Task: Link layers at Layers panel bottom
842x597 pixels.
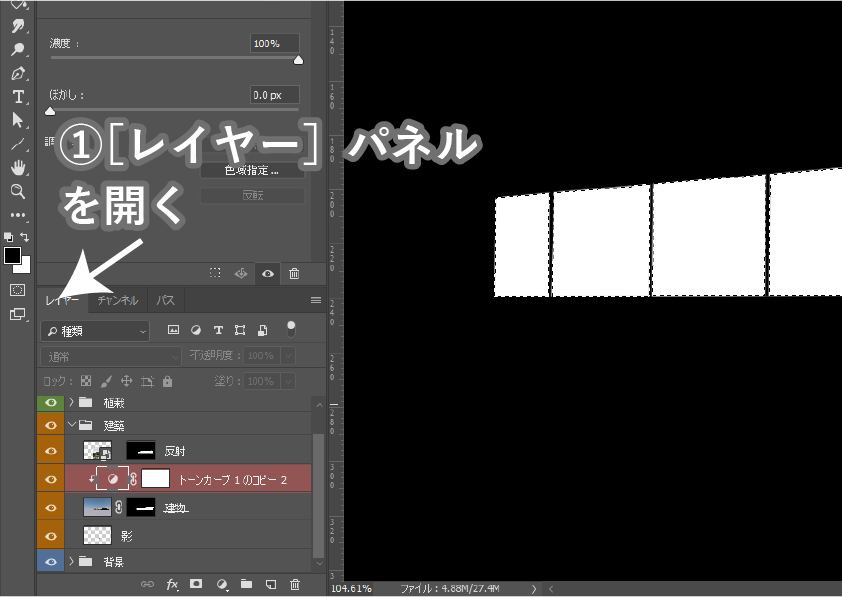Action: [x=147, y=584]
